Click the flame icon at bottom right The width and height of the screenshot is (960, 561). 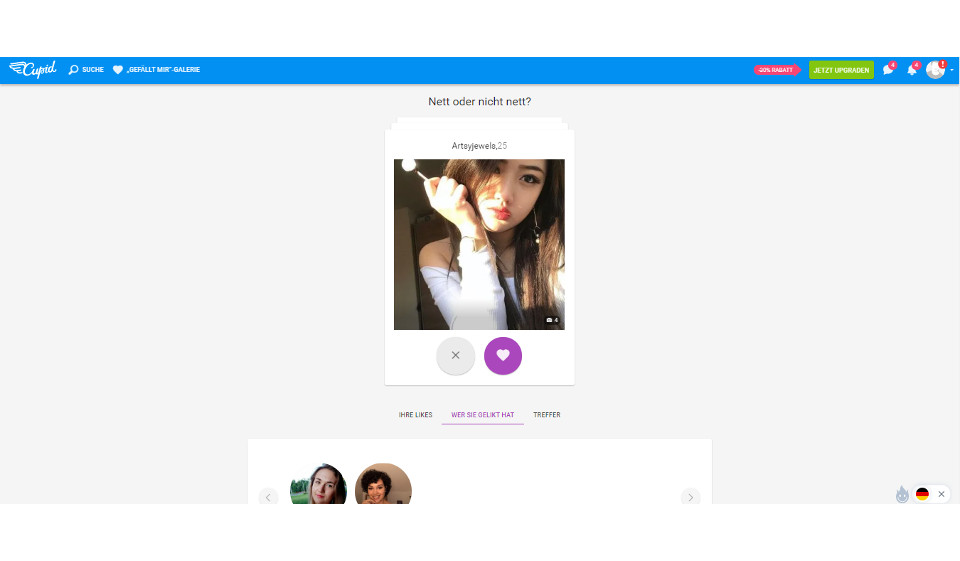[x=902, y=494]
